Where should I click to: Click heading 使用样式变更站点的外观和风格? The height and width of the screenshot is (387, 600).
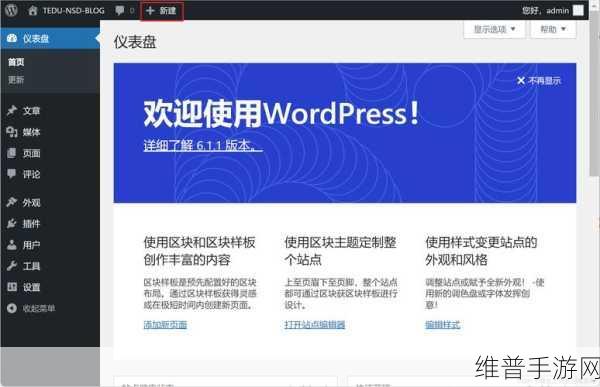[481, 251]
